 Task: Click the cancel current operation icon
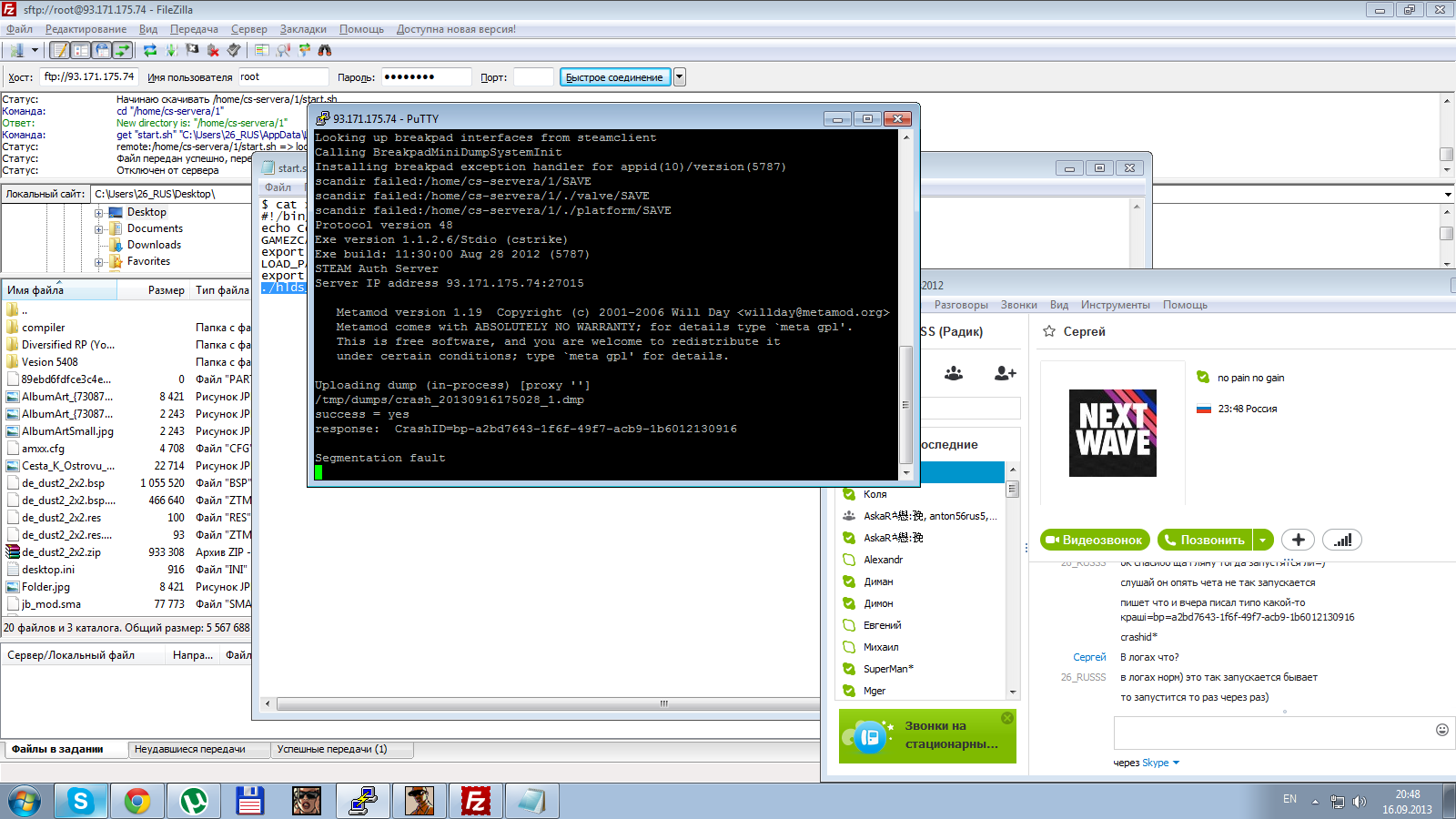click(192, 51)
